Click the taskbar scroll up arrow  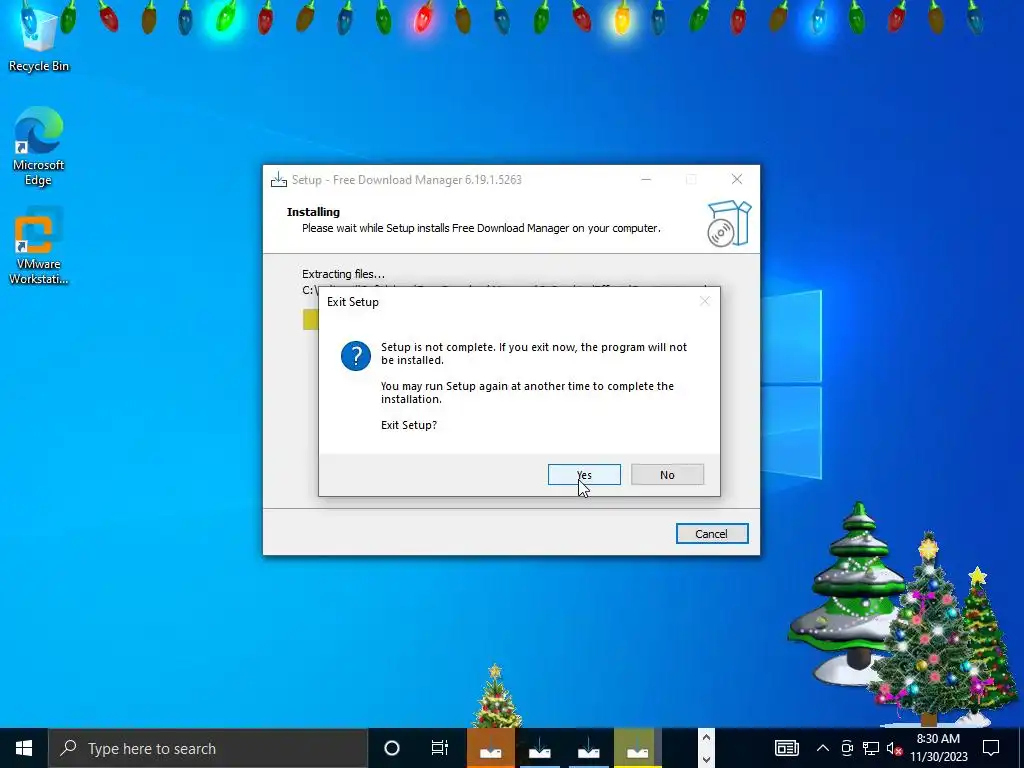click(x=706, y=738)
